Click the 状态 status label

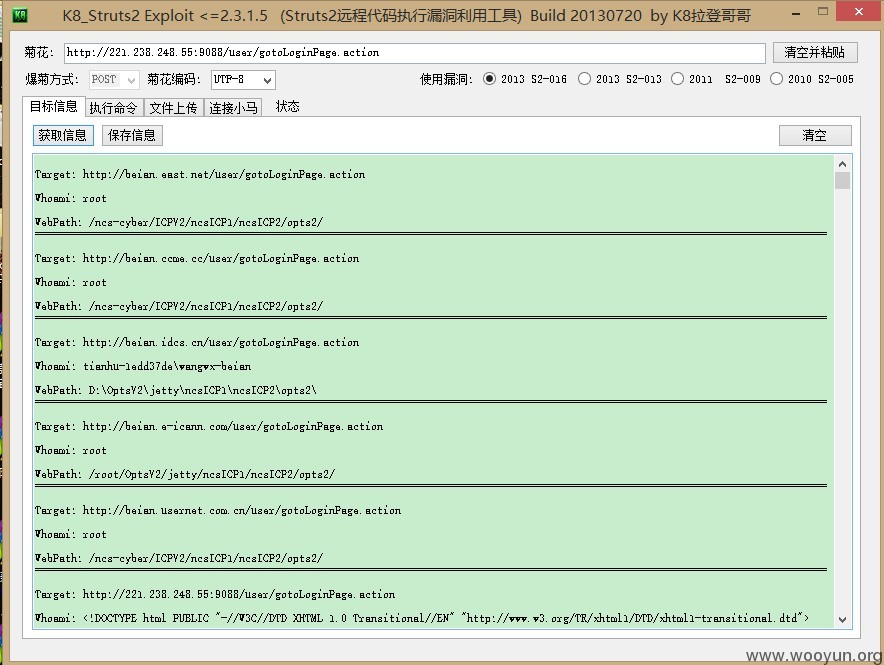point(287,107)
